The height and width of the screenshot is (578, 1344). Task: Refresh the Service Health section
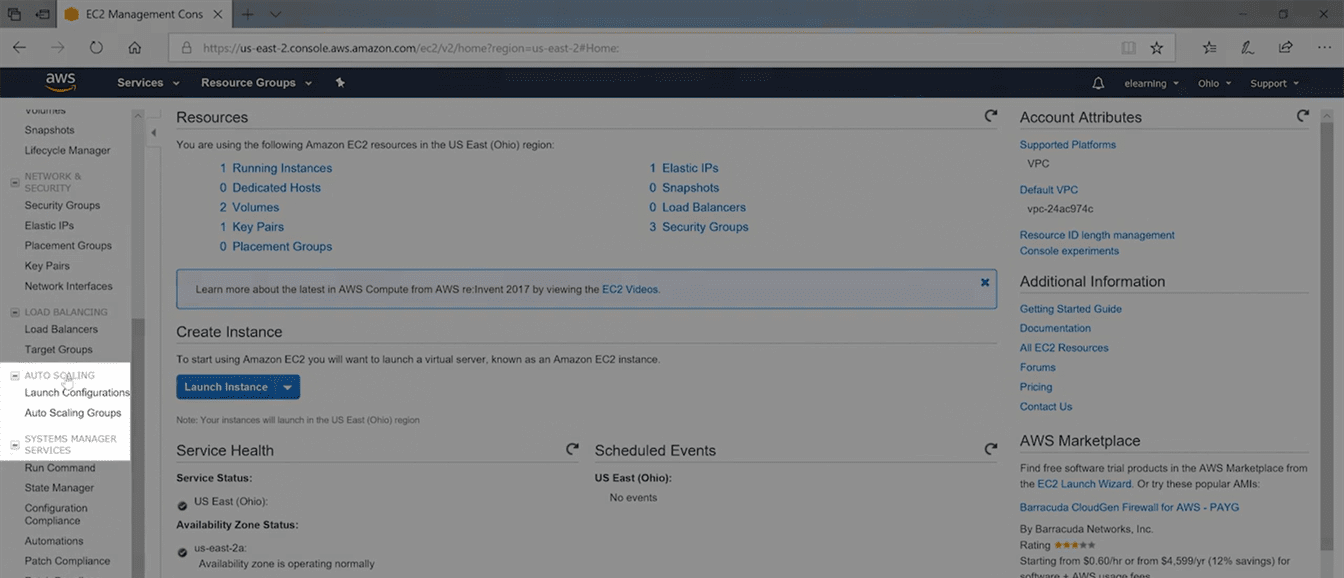[x=572, y=450]
